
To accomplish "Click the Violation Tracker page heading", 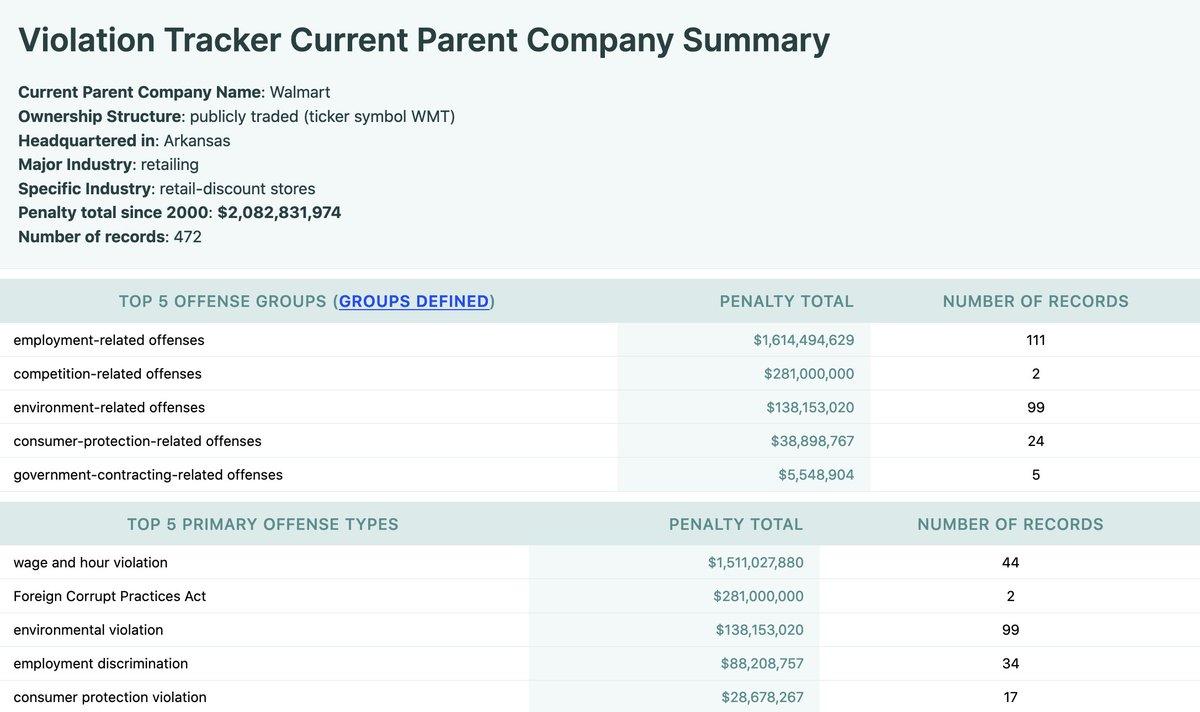I will click(x=424, y=40).
